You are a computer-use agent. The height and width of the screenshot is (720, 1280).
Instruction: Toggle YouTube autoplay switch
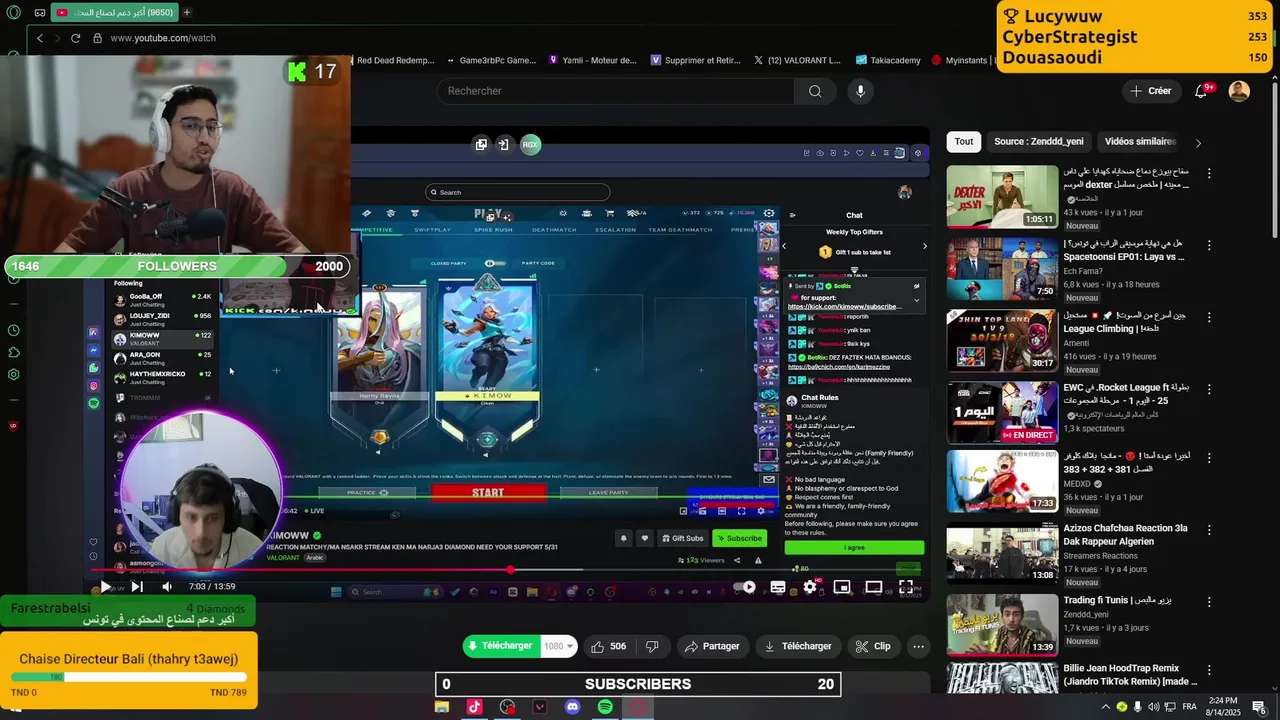tap(744, 587)
